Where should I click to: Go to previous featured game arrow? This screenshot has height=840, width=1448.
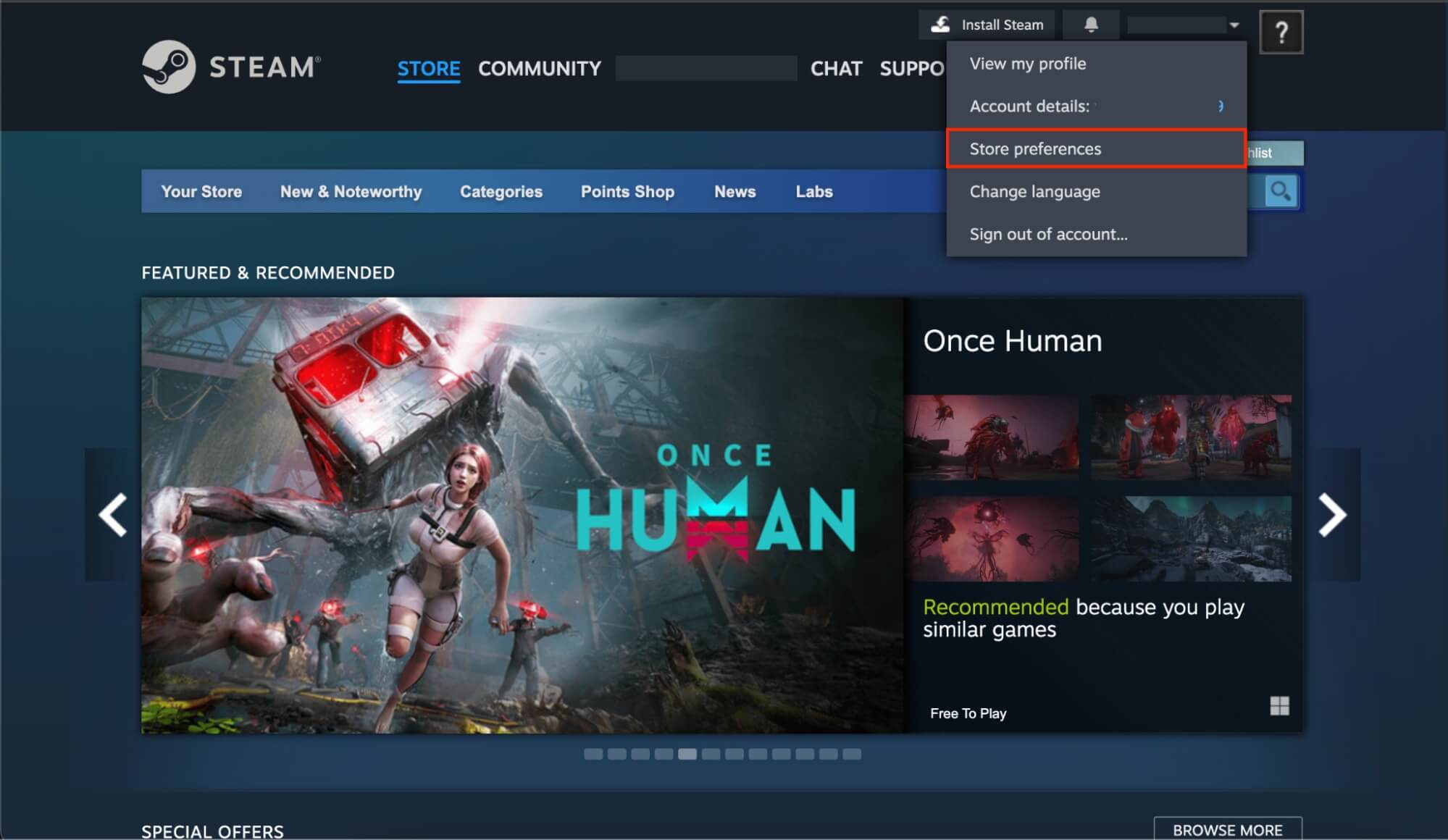pos(113,515)
